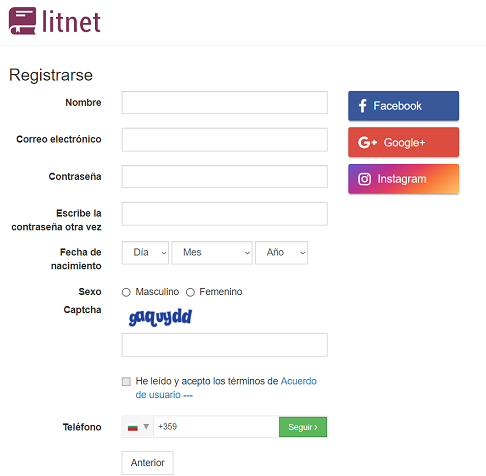
Task: Focus the Correo electrónico input field
Action: (x=225, y=140)
